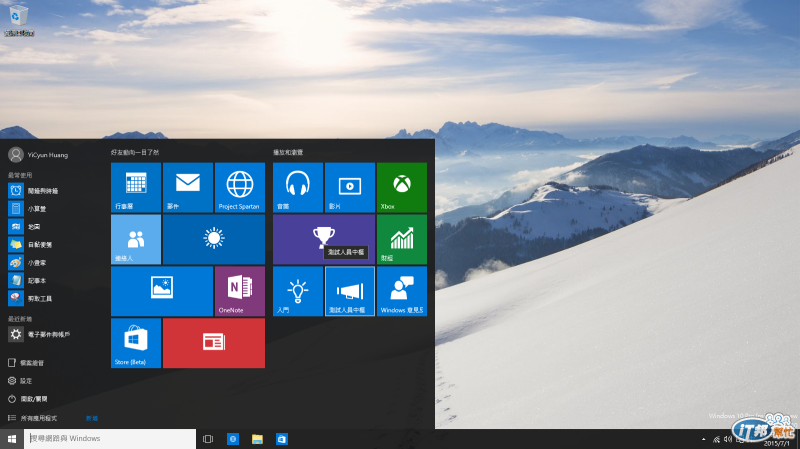Image resolution: width=800 pixels, height=449 pixels.
Task: Open the purple trophy tile
Action: (324, 239)
